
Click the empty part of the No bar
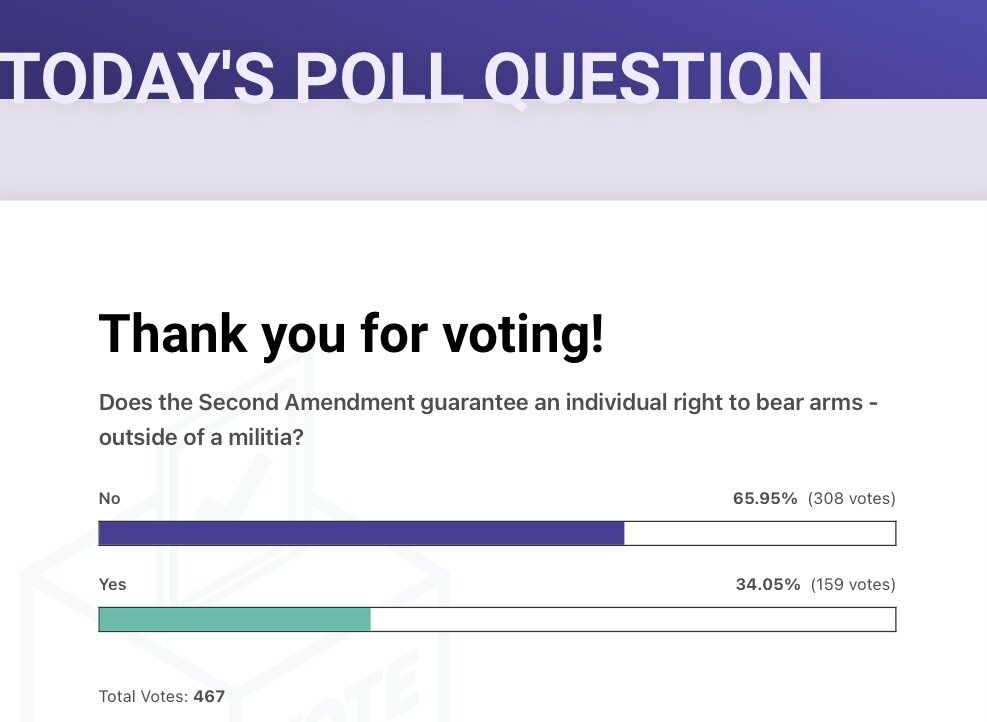tap(760, 534)
